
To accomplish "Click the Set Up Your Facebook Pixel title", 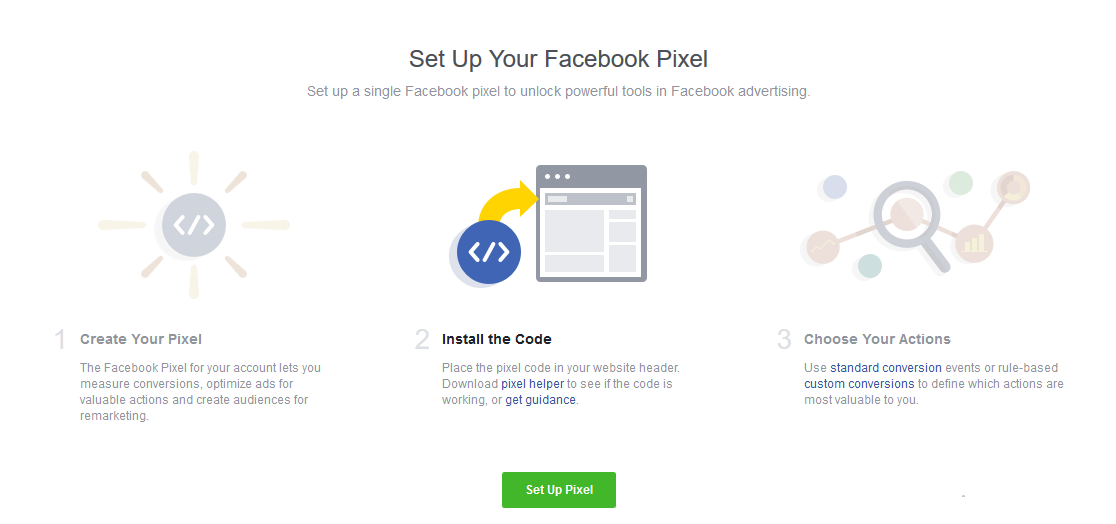I will click(558, 59).
